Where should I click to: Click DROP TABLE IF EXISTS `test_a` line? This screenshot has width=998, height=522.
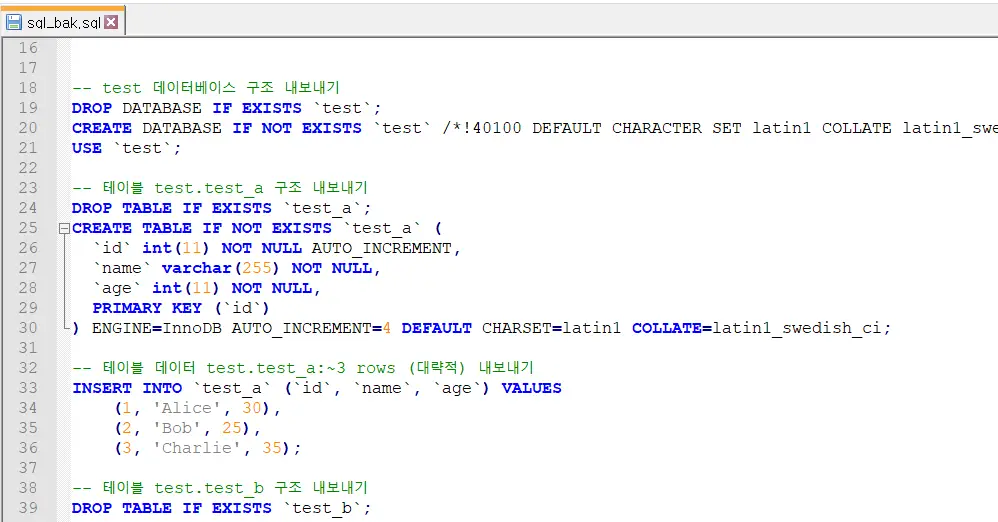coord(221,208)
